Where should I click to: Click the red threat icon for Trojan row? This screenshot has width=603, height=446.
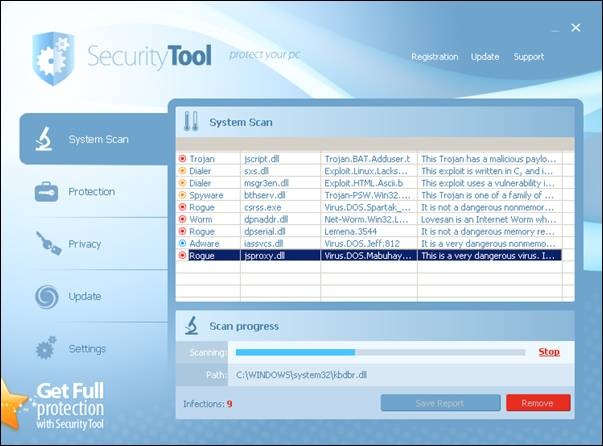(183, 158)
